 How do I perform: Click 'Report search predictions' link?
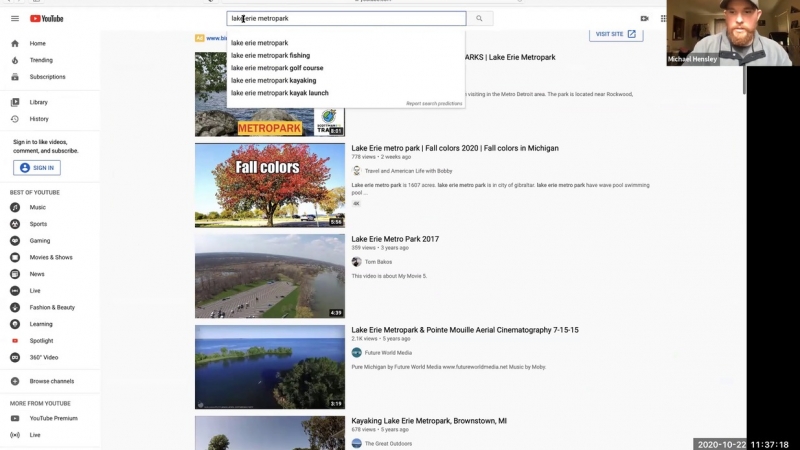434,104
